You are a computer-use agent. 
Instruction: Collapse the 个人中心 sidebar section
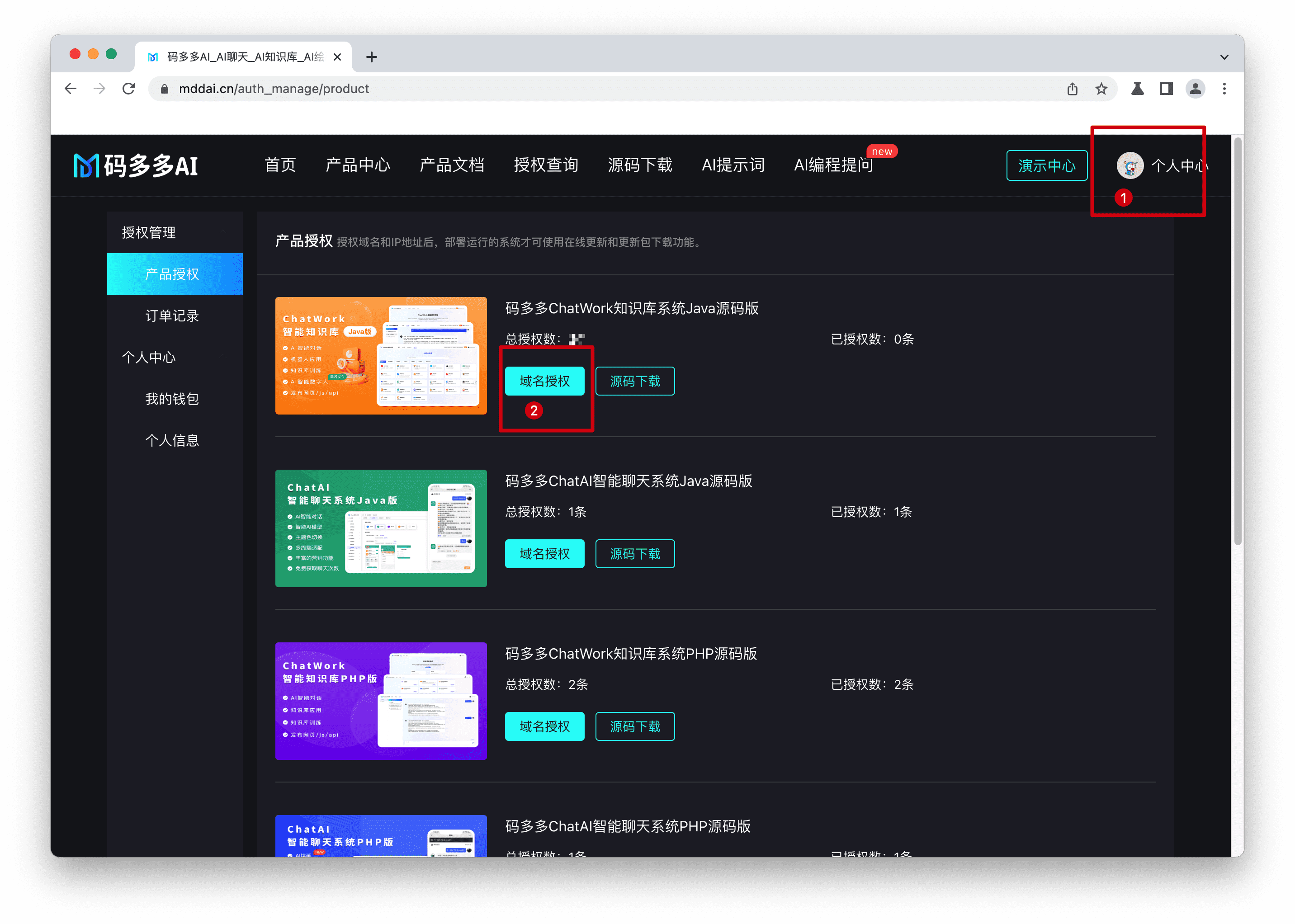click(175, 357)
